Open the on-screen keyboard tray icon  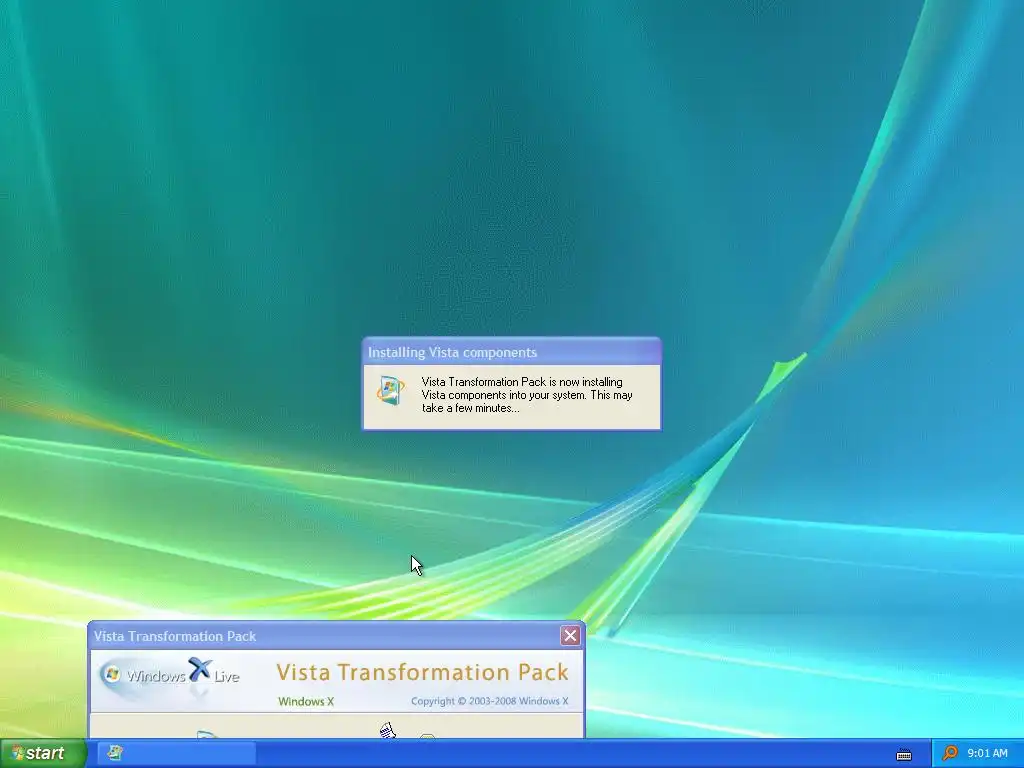click(x=904, y=754)
